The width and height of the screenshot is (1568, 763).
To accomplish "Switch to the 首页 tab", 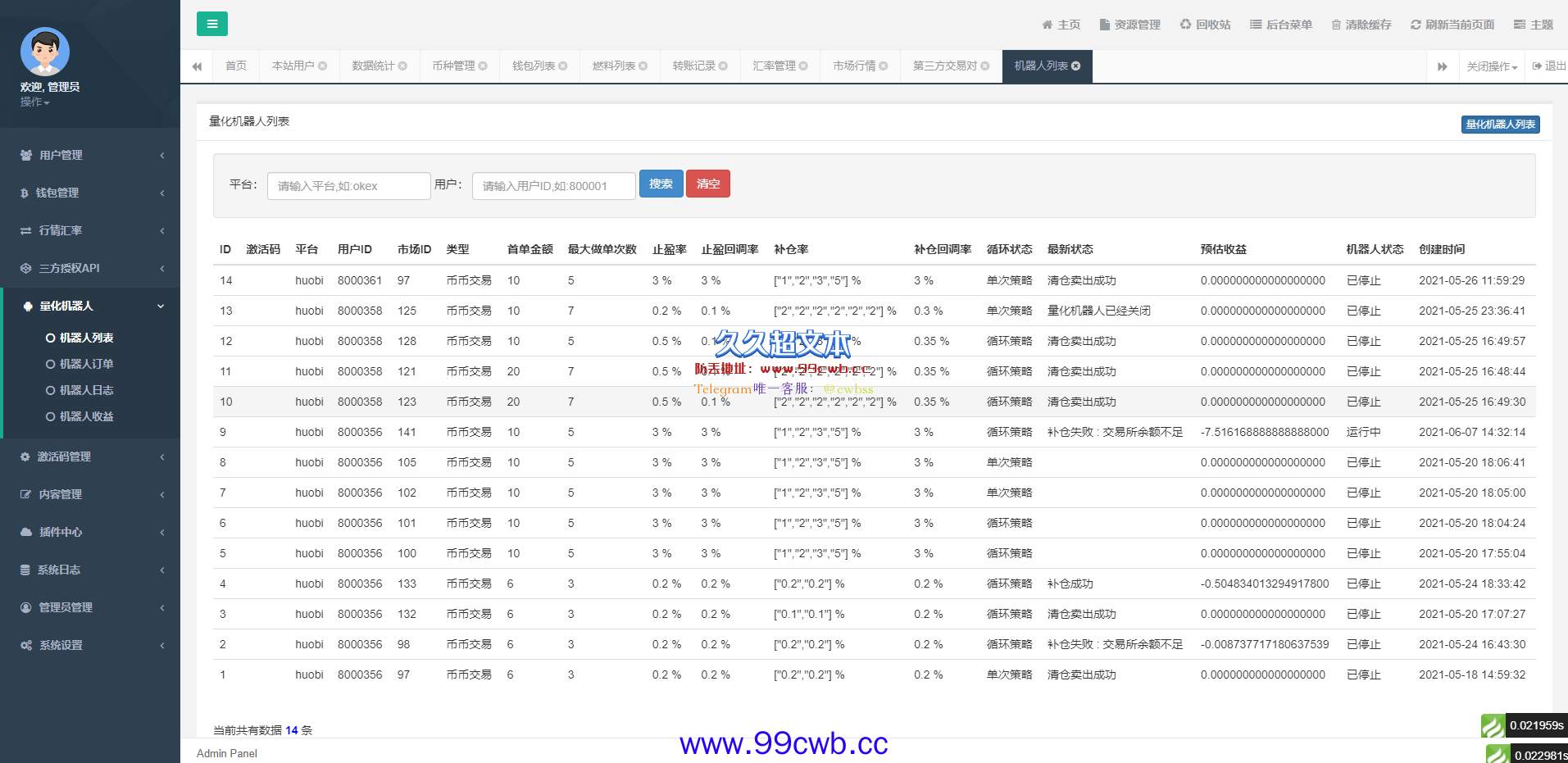I will pos(236,66).
